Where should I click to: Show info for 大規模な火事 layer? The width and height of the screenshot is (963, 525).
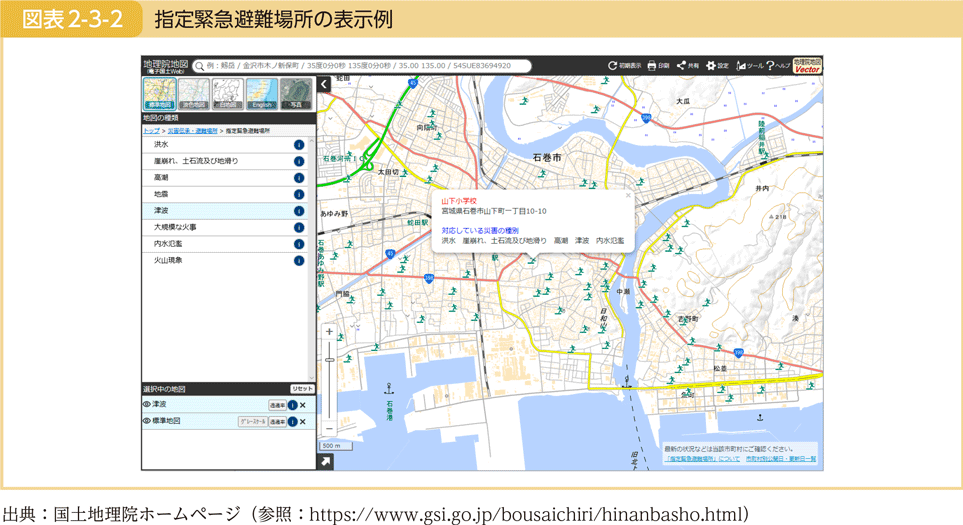(x=299, y=228)
